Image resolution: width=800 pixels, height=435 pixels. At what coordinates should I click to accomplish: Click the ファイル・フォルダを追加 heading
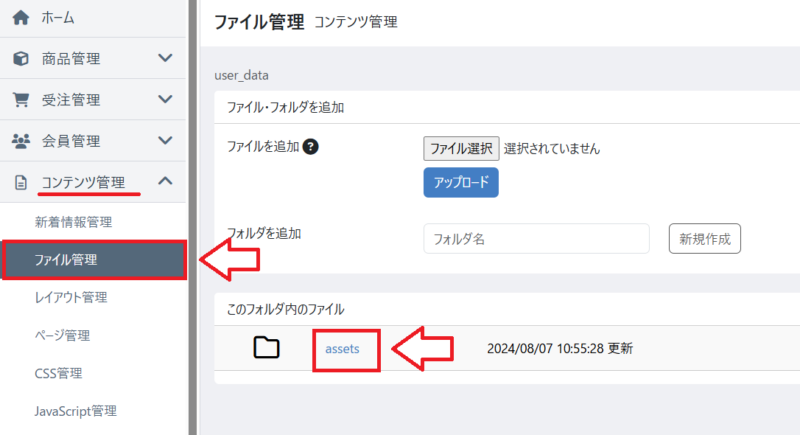[x=285, y=108]
